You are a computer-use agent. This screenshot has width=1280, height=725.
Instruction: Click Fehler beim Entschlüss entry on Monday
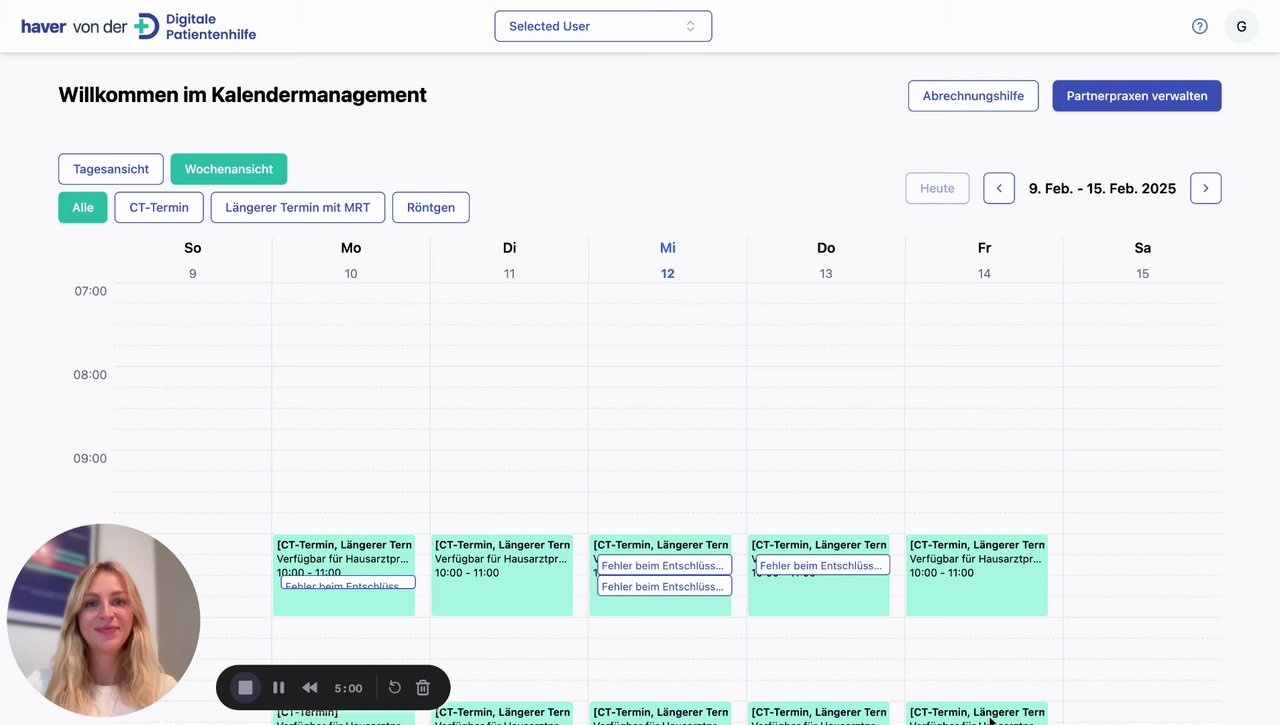tap(348, 583)
